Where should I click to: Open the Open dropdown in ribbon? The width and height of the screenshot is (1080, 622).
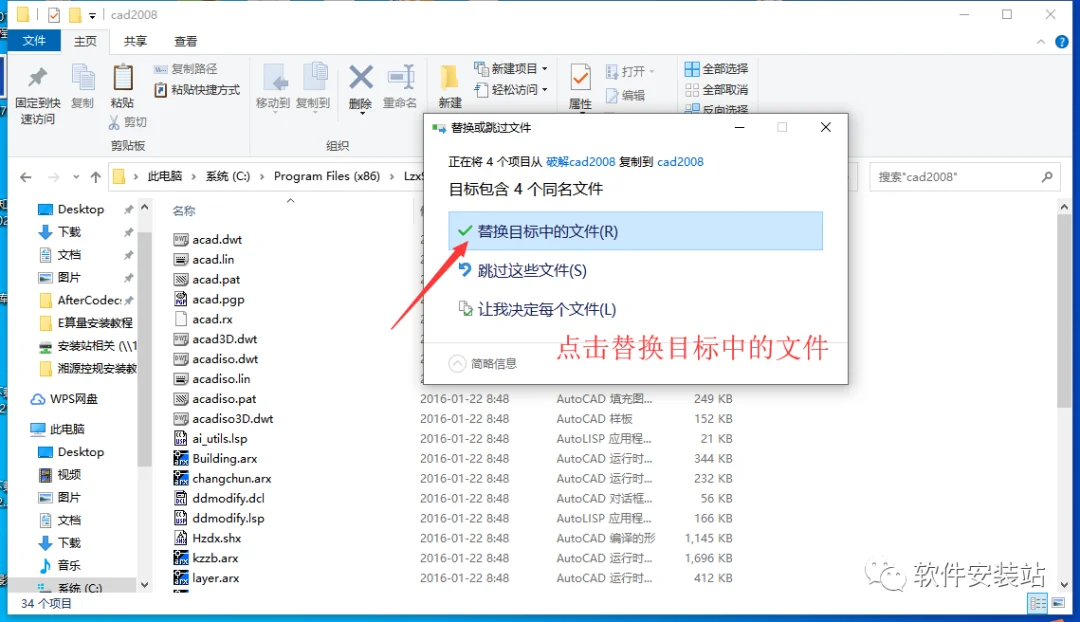point(630,72)
